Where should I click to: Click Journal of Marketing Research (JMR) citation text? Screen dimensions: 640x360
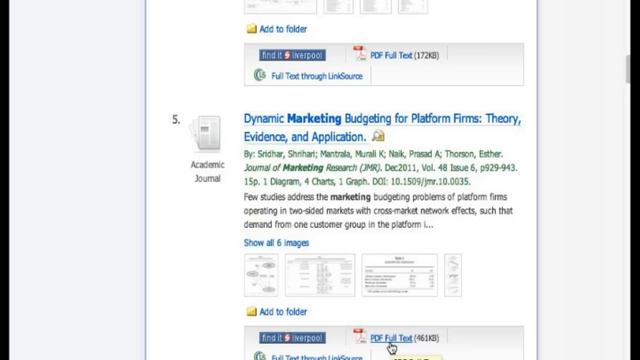click(x=312, y=168)
